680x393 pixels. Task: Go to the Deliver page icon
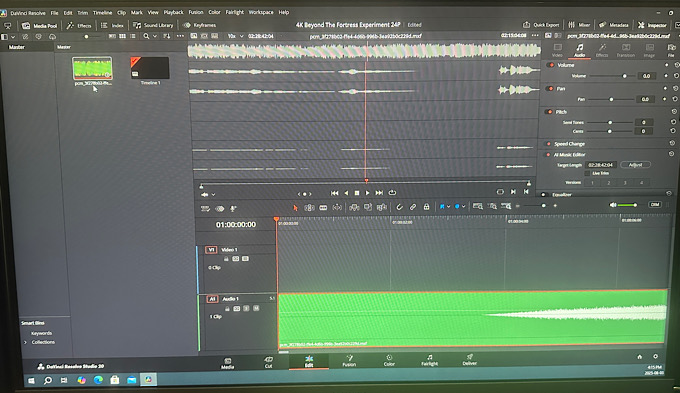point(470,360)
